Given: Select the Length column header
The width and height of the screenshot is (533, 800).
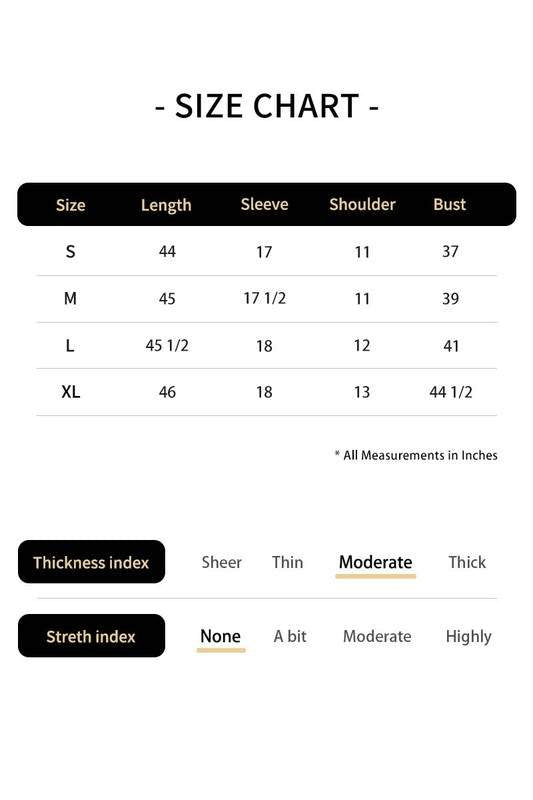Looking at the screenshot, I should [x=166, y=205].
